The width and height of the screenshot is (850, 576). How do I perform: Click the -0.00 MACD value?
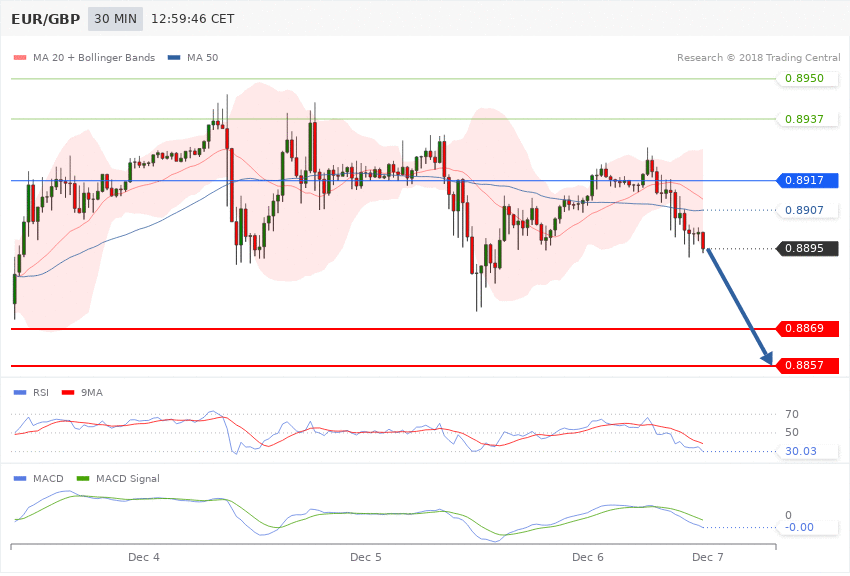[799, 527]
